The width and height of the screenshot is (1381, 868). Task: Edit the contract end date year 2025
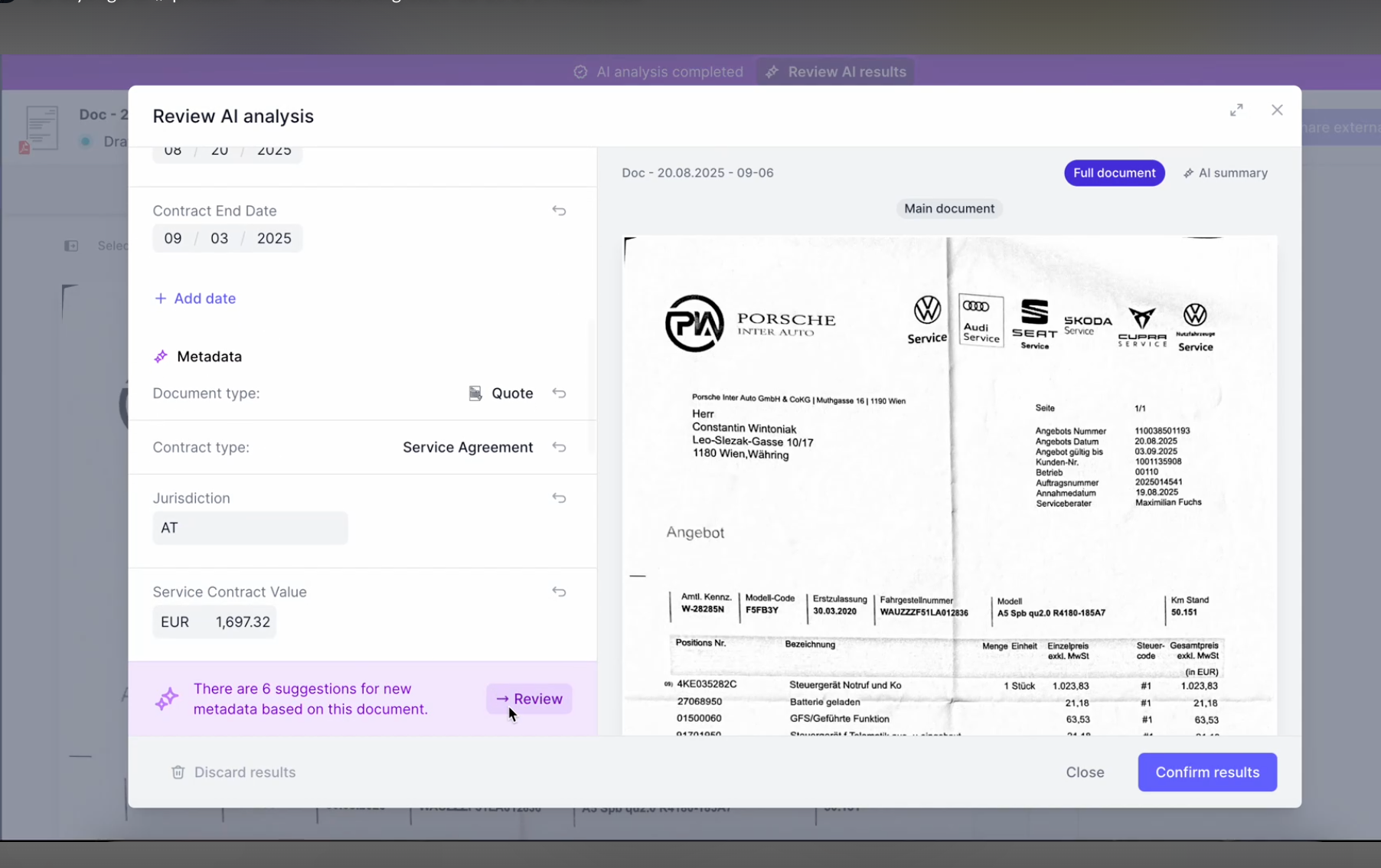click(274, 238)
